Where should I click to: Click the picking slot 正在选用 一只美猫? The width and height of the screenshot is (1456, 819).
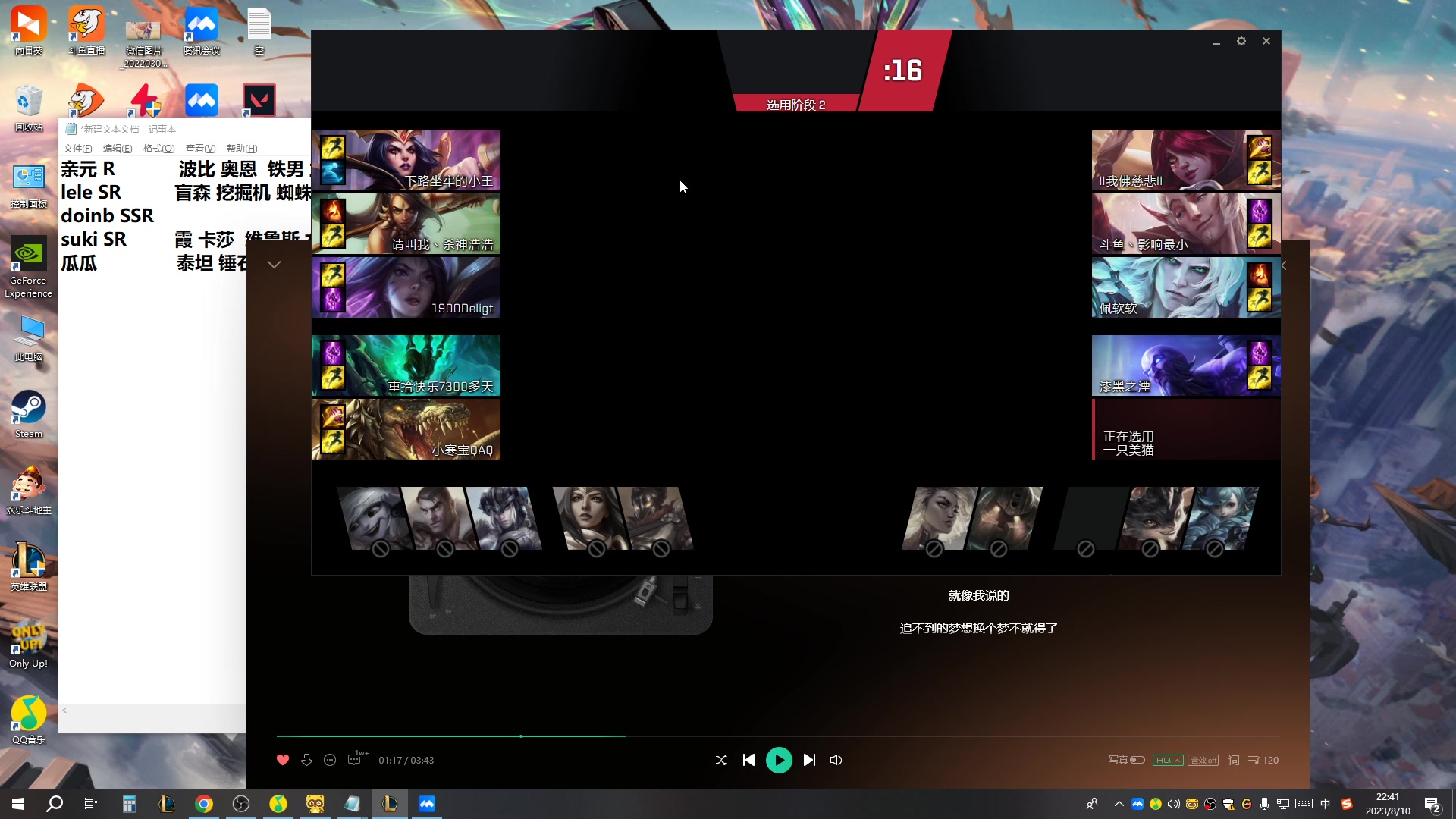click(x=1186, y=429)
